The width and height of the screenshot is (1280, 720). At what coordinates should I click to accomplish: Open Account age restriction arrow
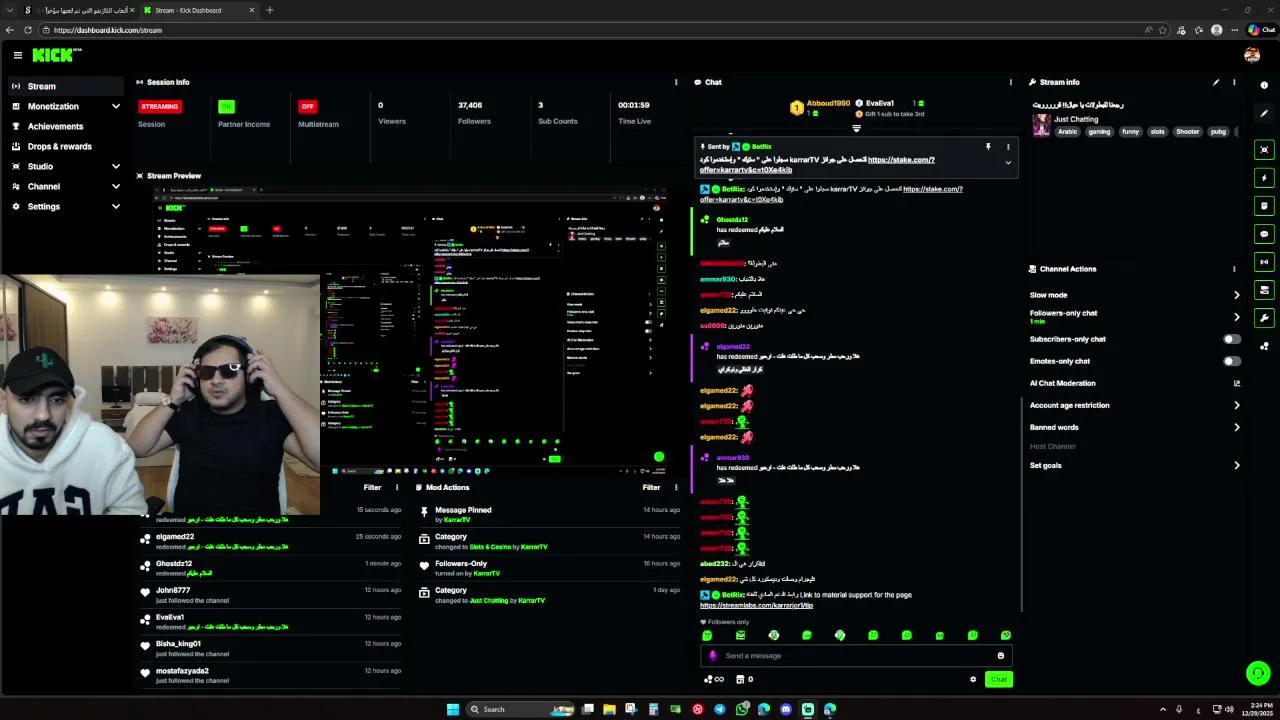pos(1237,405)
